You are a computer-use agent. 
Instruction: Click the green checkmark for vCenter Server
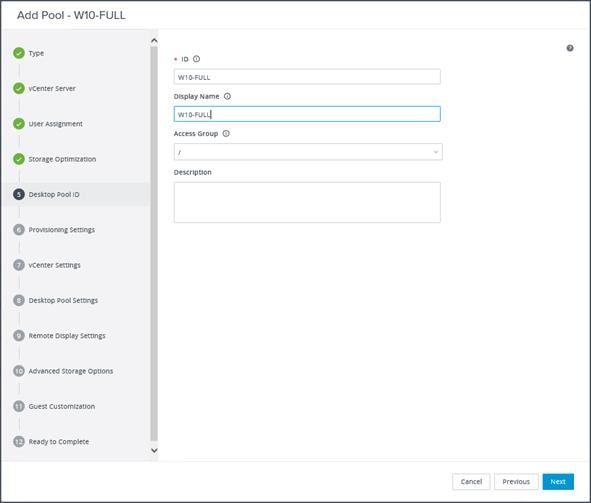[x=19, y=89]
